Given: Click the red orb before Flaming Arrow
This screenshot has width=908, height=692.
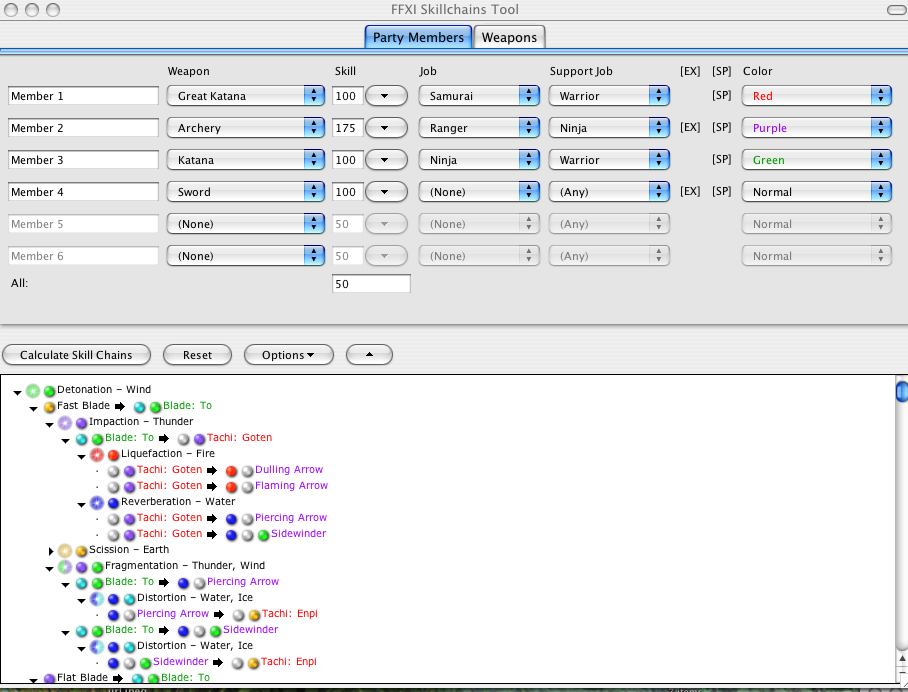Looking at the screenshot, I should [x=231, y=487].
